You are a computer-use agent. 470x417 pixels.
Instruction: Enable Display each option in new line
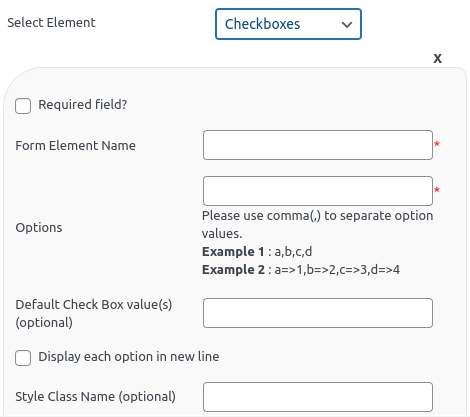(x=23, y=358)
